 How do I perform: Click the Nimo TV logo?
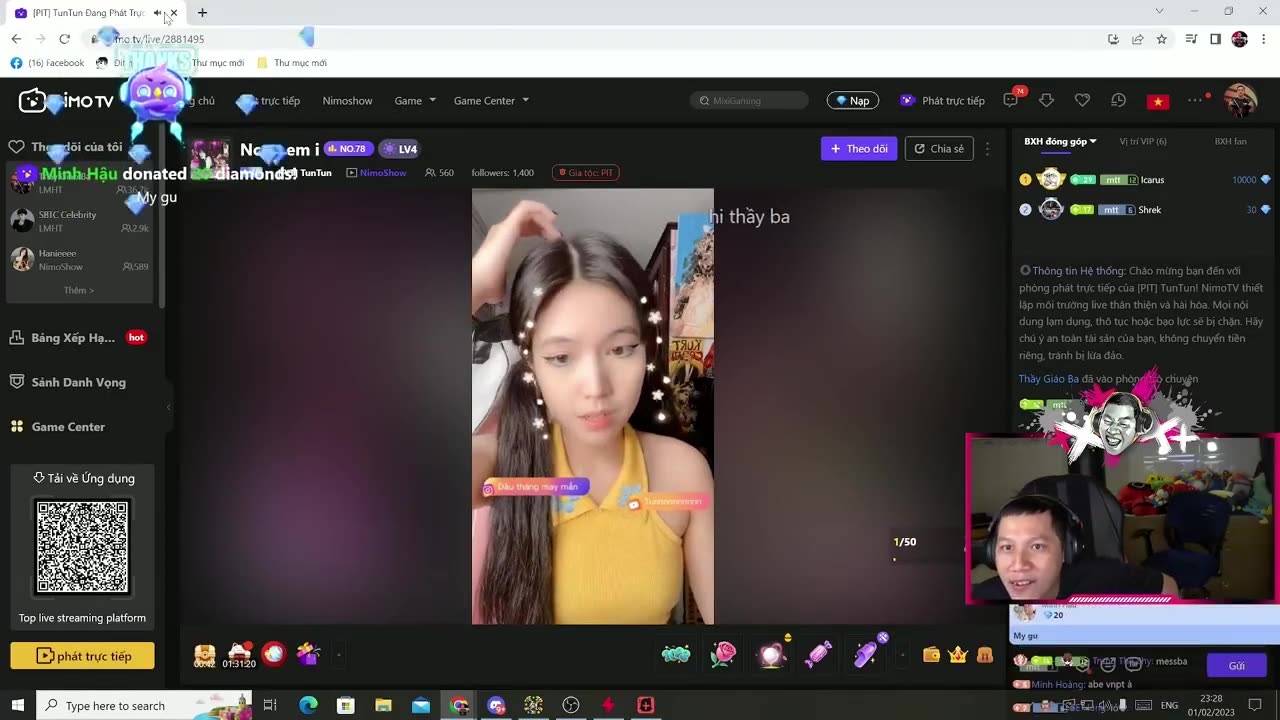tap(66, 101)
